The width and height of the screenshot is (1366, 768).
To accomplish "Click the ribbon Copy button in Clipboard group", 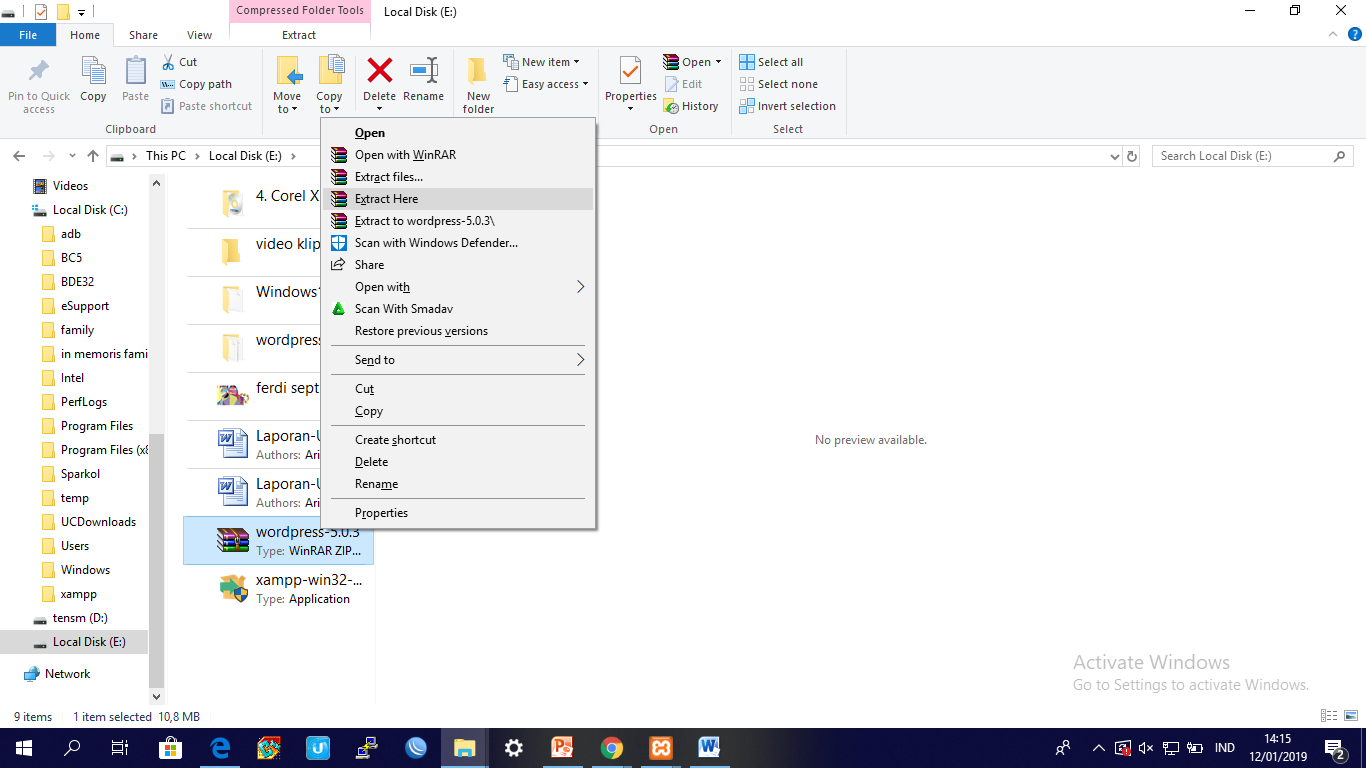I will click(93, 80).
